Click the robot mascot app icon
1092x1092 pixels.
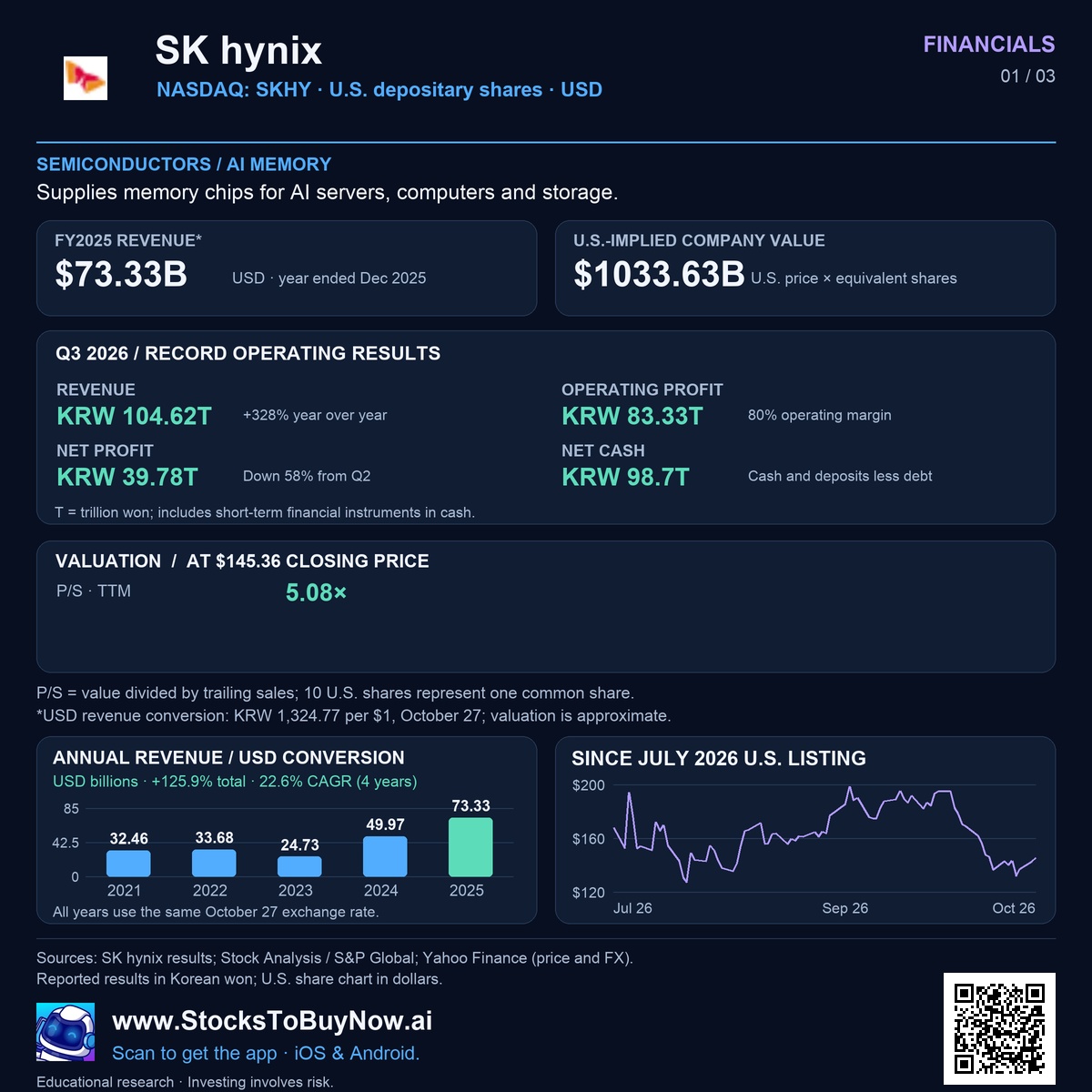tap(66, 1032)
